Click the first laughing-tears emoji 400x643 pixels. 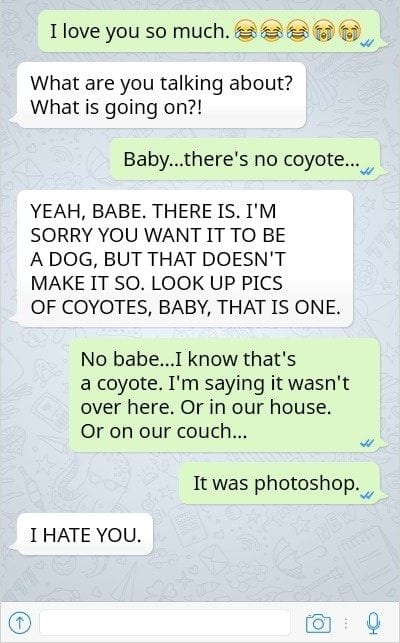point(245,31)
